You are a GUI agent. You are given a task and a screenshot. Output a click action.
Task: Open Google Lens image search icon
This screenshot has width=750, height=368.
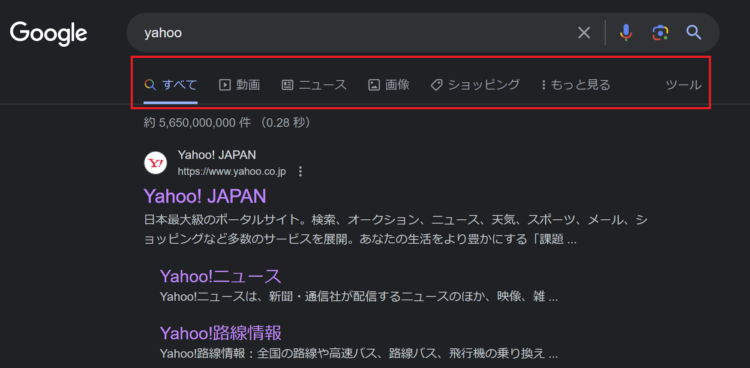[660, 33]
